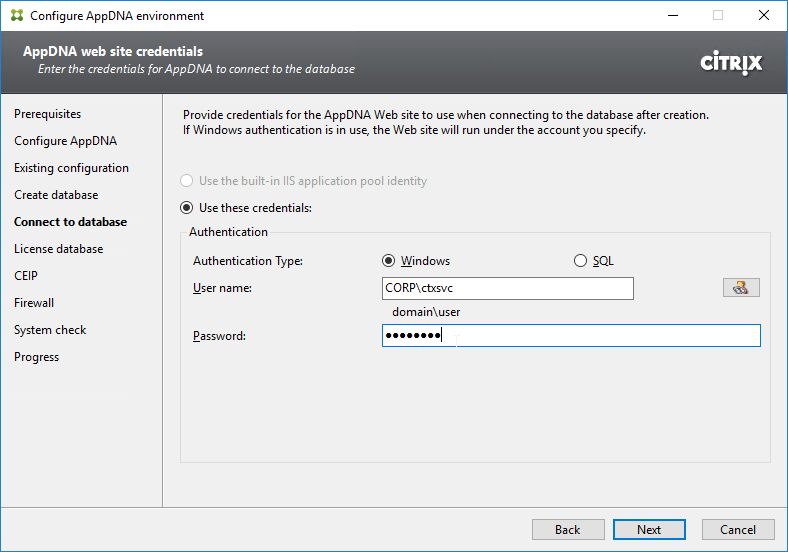Click the AppDNA app icon in title bar
Viewport: 788px width, 552px height.
coord(17,16)
